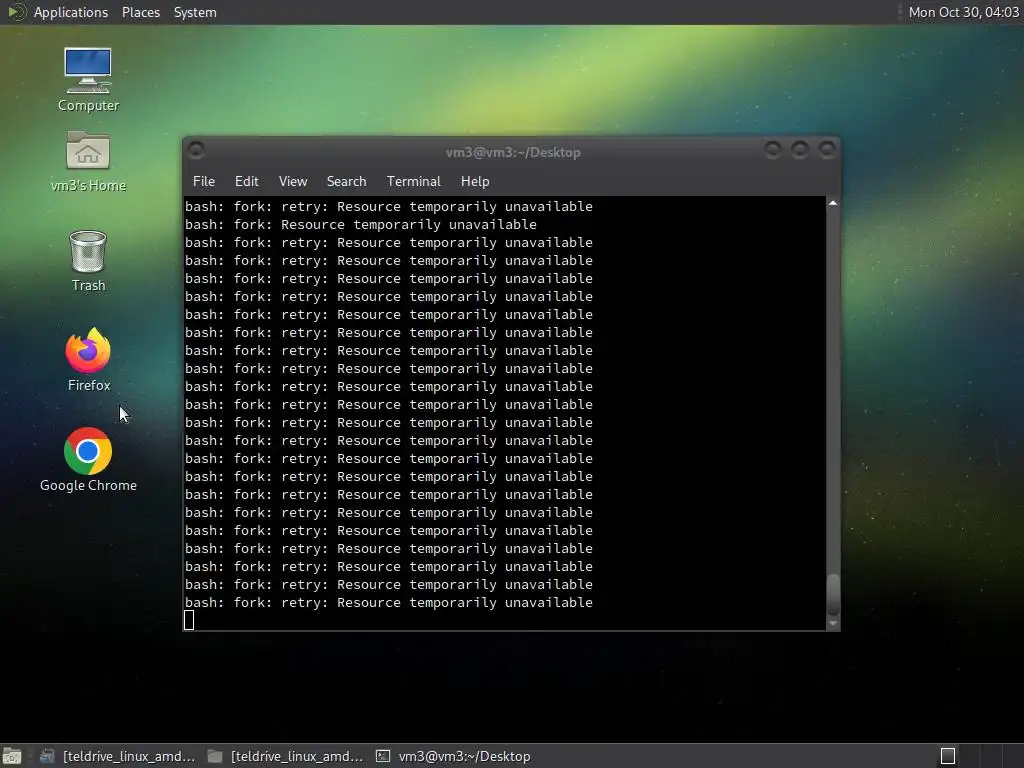
Task: Launch Firefox from the desktop
Action: click(x=88, y=359)
